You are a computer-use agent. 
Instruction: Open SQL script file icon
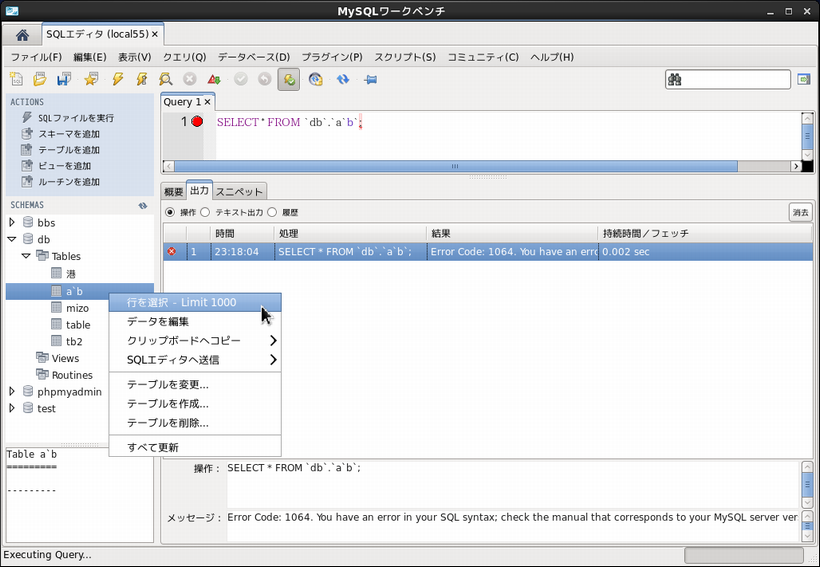40,80
